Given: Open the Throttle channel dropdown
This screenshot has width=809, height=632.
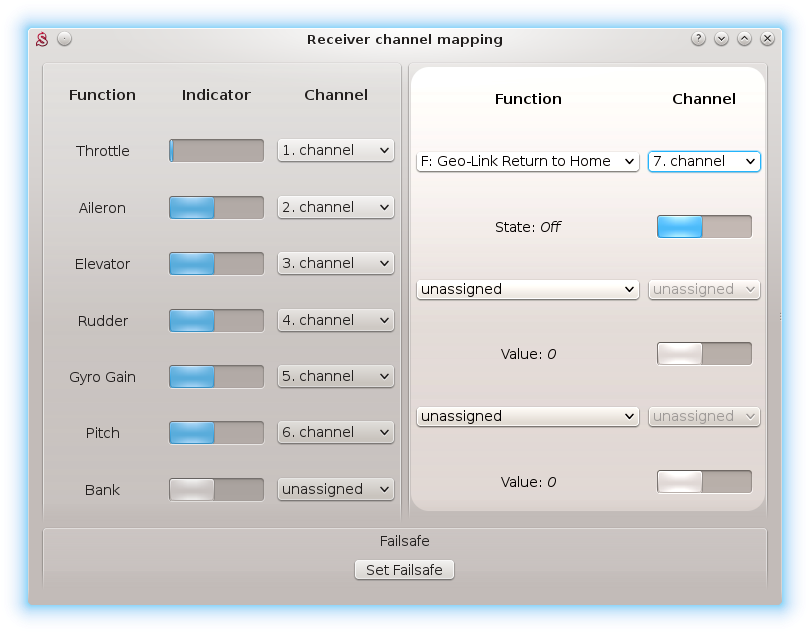Looking at the screenshot, I should click(336, 150).
